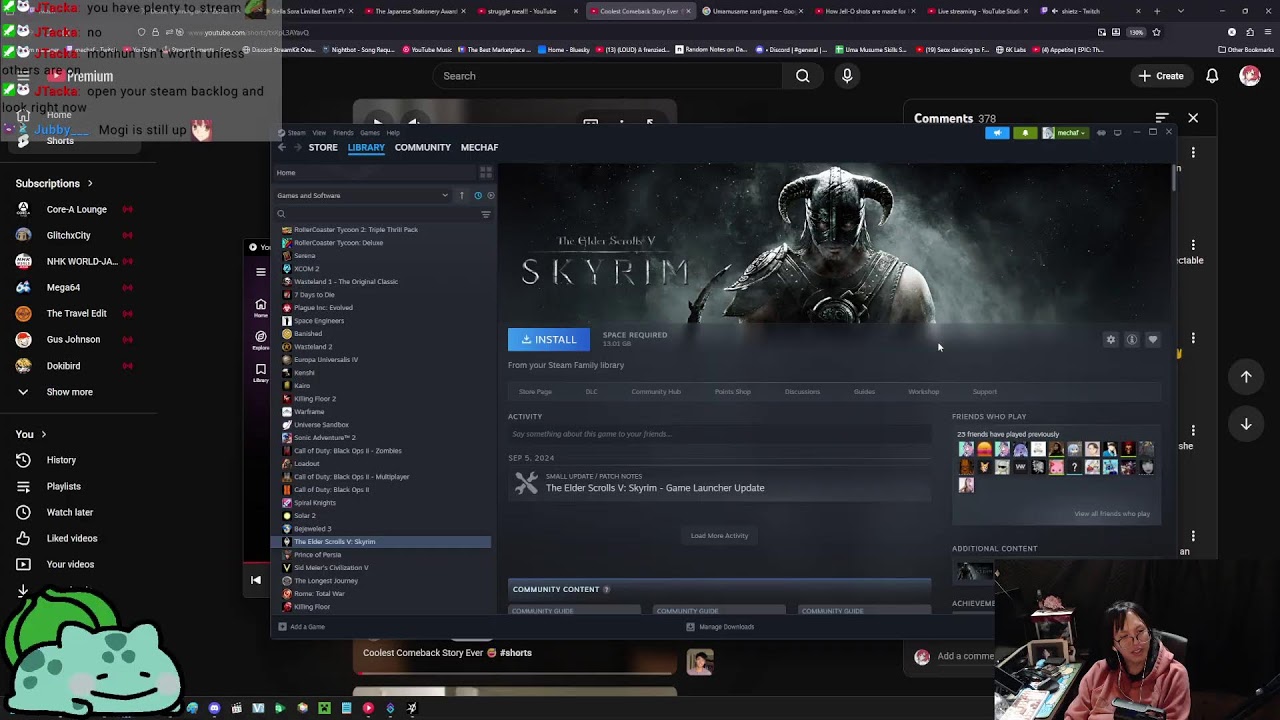The width and height of the screenshot is (1280, 720).
Task: Toggle ready-to-play filter in Steam library
Action: pyautogui.click(x=490, y=195)
